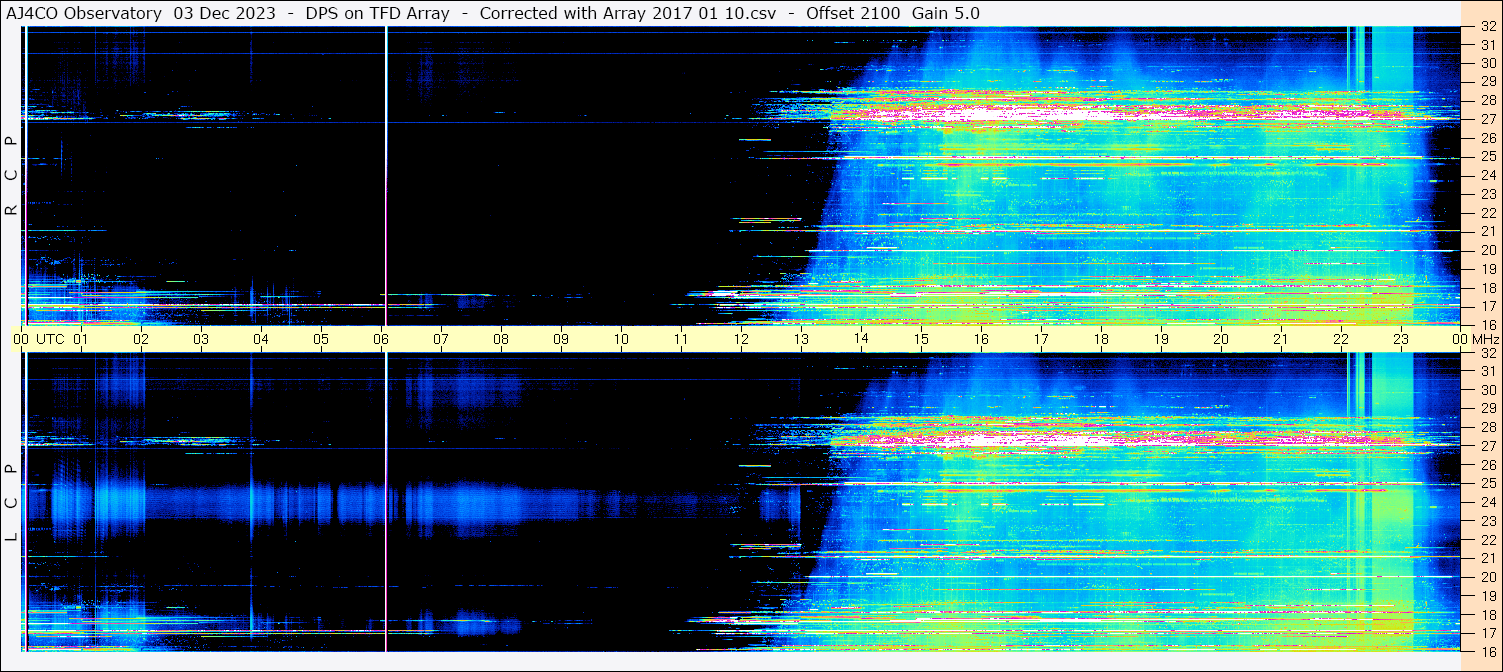Select the 'Offset 2100' header value
The height and width of the screenshot is (672, 1503).
[854, 13]
